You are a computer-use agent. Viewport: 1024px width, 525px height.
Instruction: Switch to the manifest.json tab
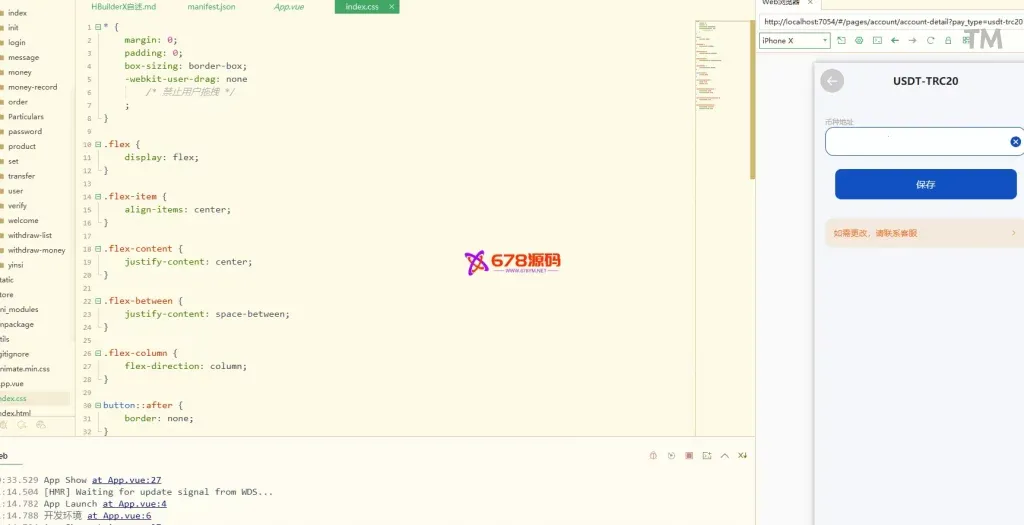(x=211, y=6)
